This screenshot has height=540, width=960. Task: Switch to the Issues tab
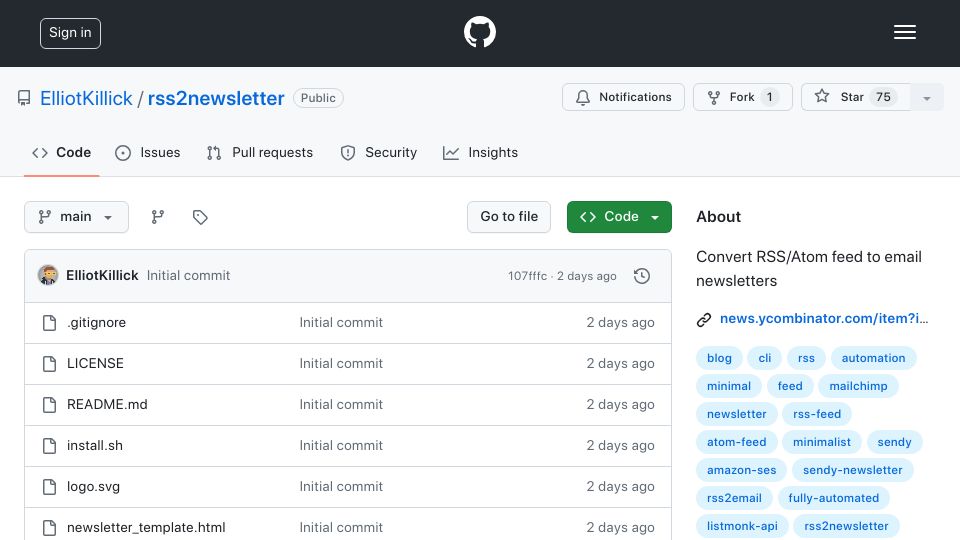(148, 152)
